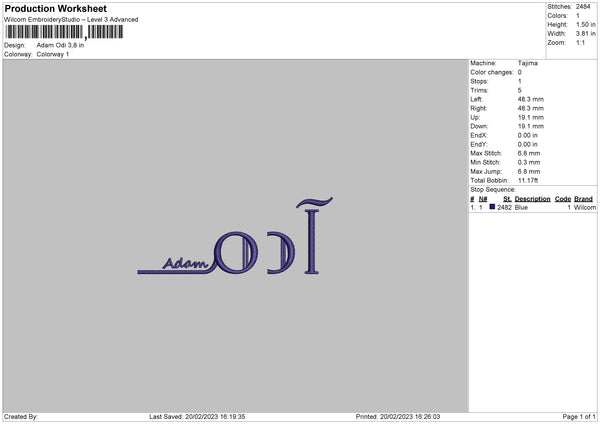Click the total bobbin value '11.17ft'
Viewport: 600px width, 424px height.
[x=528, y=180]
